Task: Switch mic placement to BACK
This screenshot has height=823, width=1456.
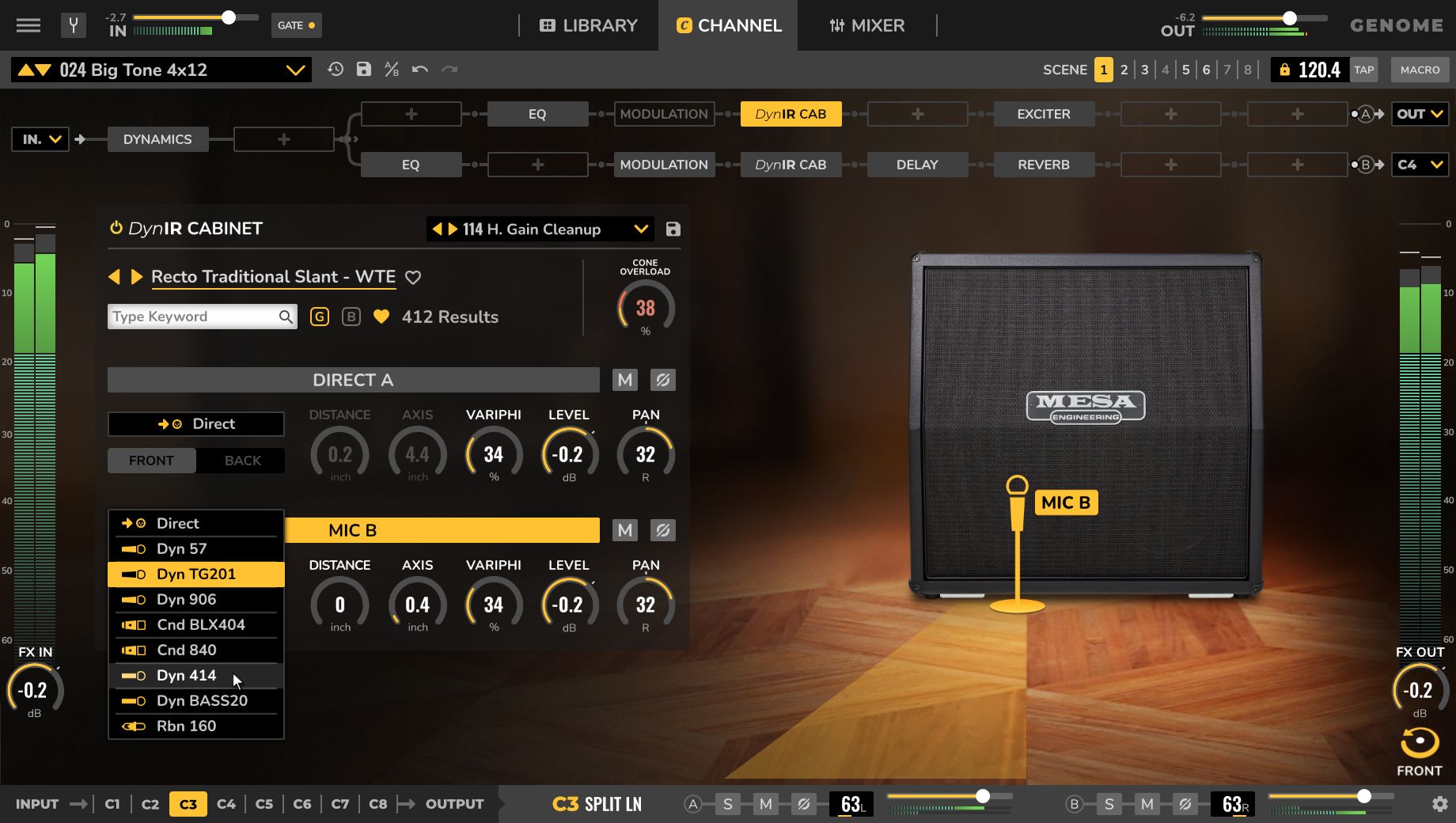Action: [x=241, y=460]
